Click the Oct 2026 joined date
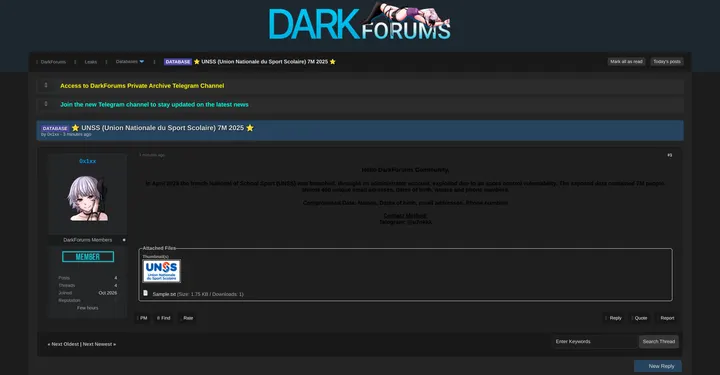Image resolution: width=720 pixels, height=375 pixels. pyautogui.click(x=107, y=293)
